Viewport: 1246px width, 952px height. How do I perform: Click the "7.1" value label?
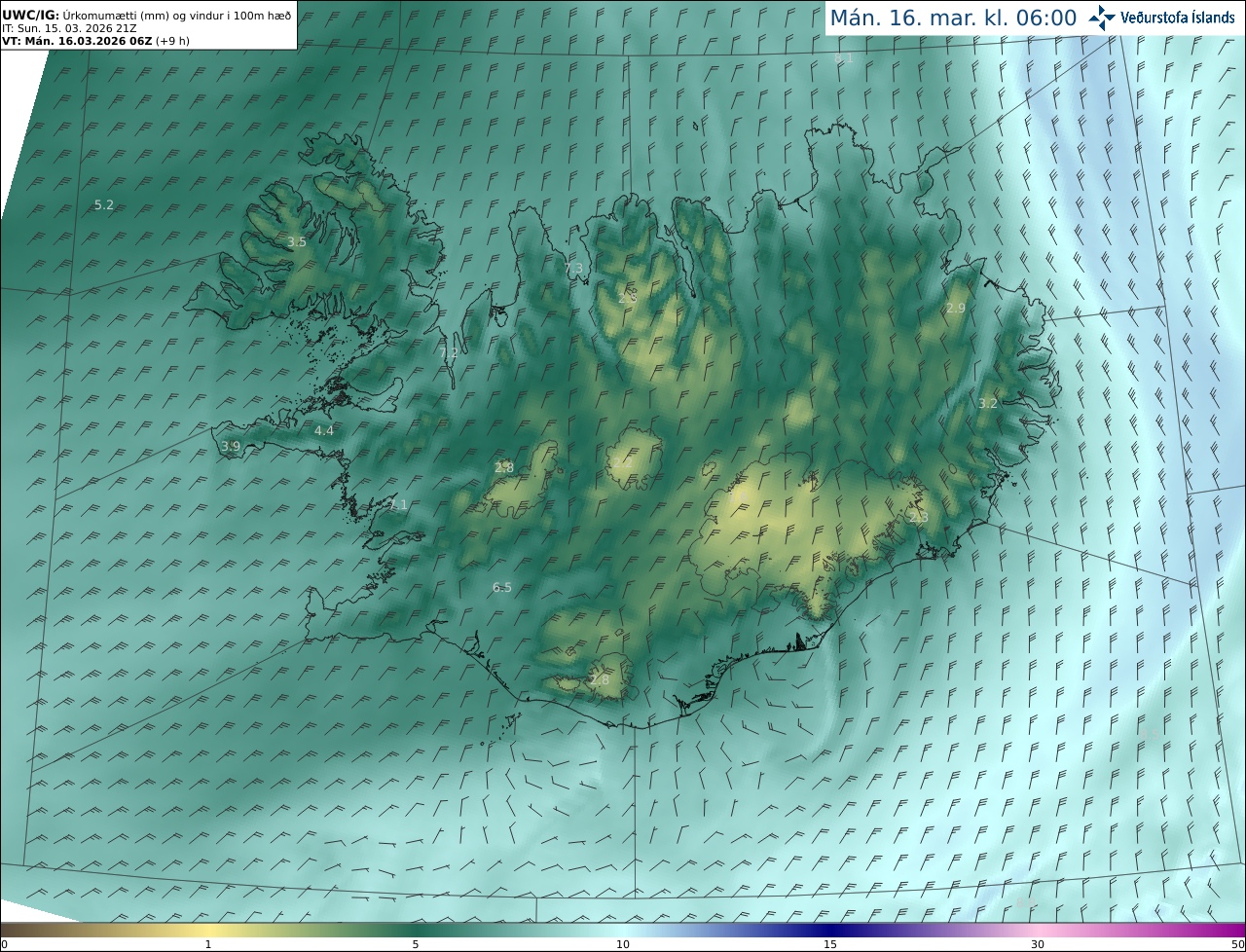[398, 505]
